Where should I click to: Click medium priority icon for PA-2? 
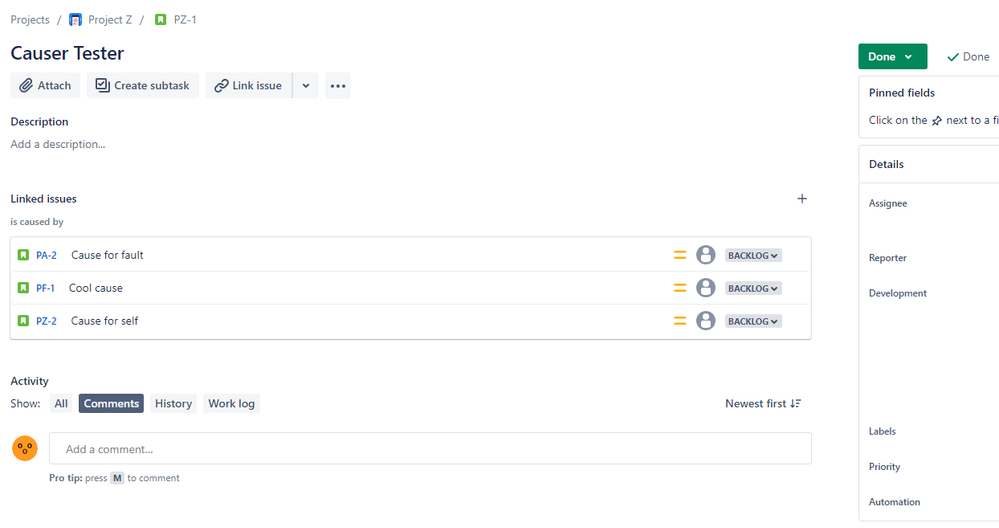click(680, 255)
